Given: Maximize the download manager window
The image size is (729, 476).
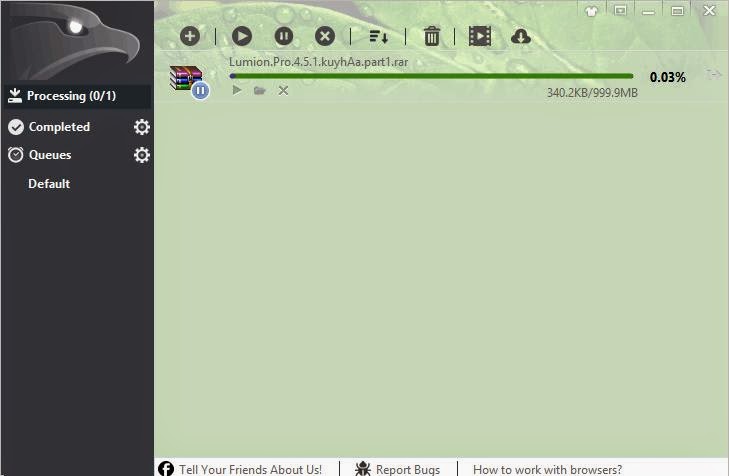Looking at the screenshot, I should point(677,11).
